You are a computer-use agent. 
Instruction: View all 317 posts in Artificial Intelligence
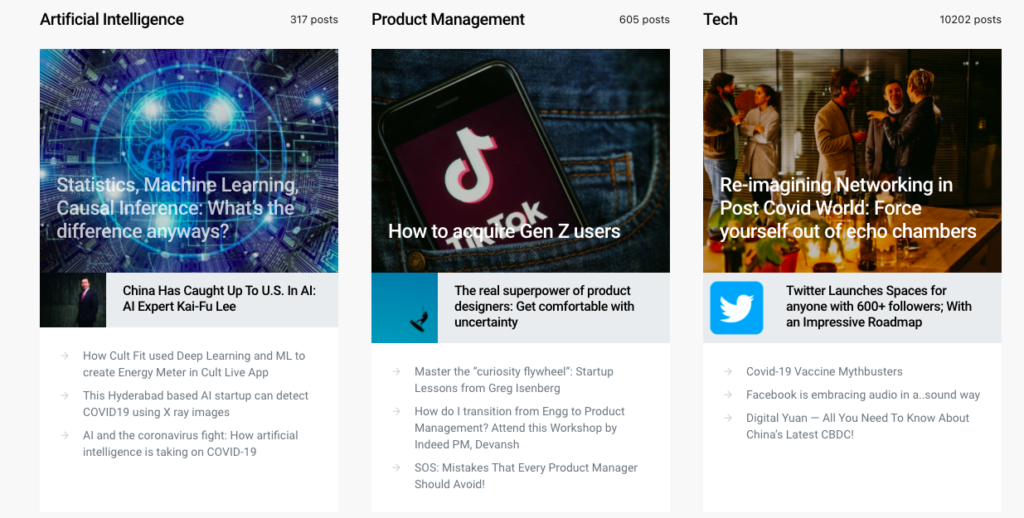click(x=314, y=20)
